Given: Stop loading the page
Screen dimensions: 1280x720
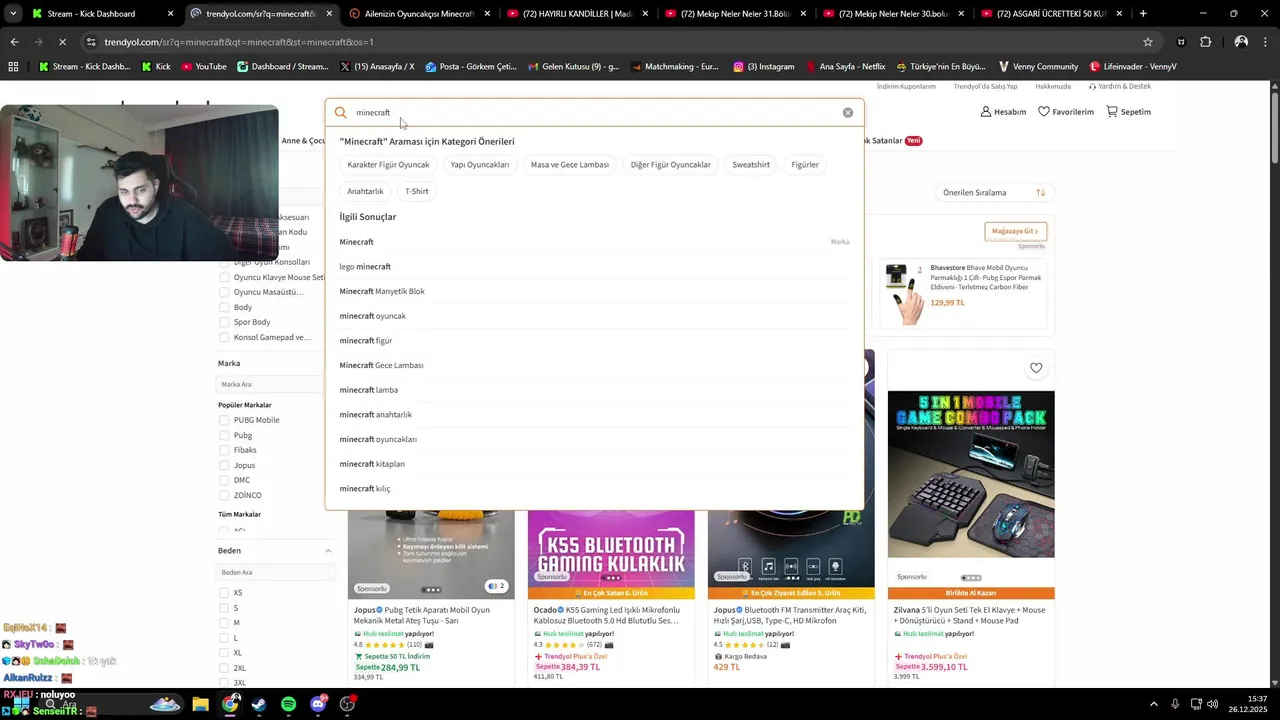Looking at the screenshot, I should coord(62,42).
